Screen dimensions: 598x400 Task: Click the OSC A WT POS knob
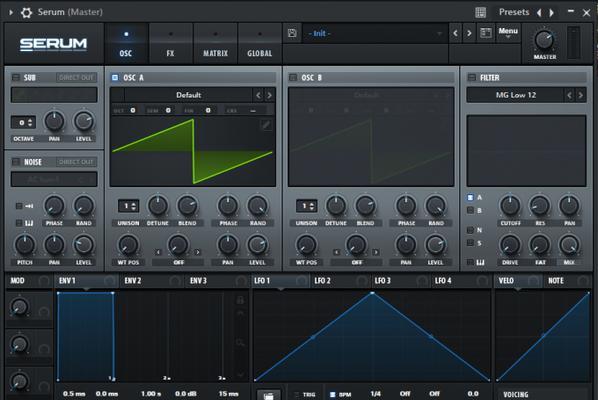coord(128,245)
